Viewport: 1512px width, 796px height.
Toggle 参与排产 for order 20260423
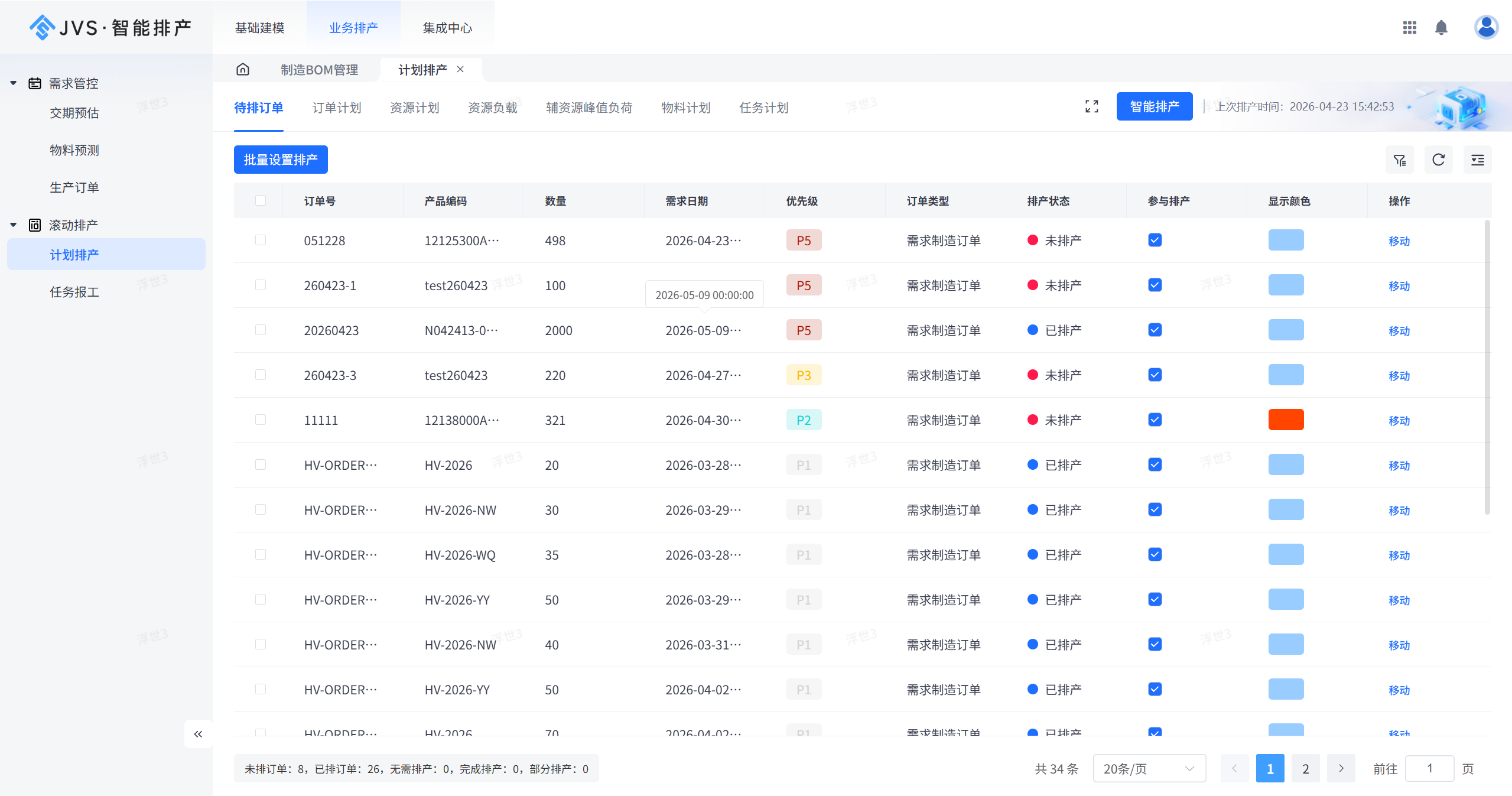1155,330
